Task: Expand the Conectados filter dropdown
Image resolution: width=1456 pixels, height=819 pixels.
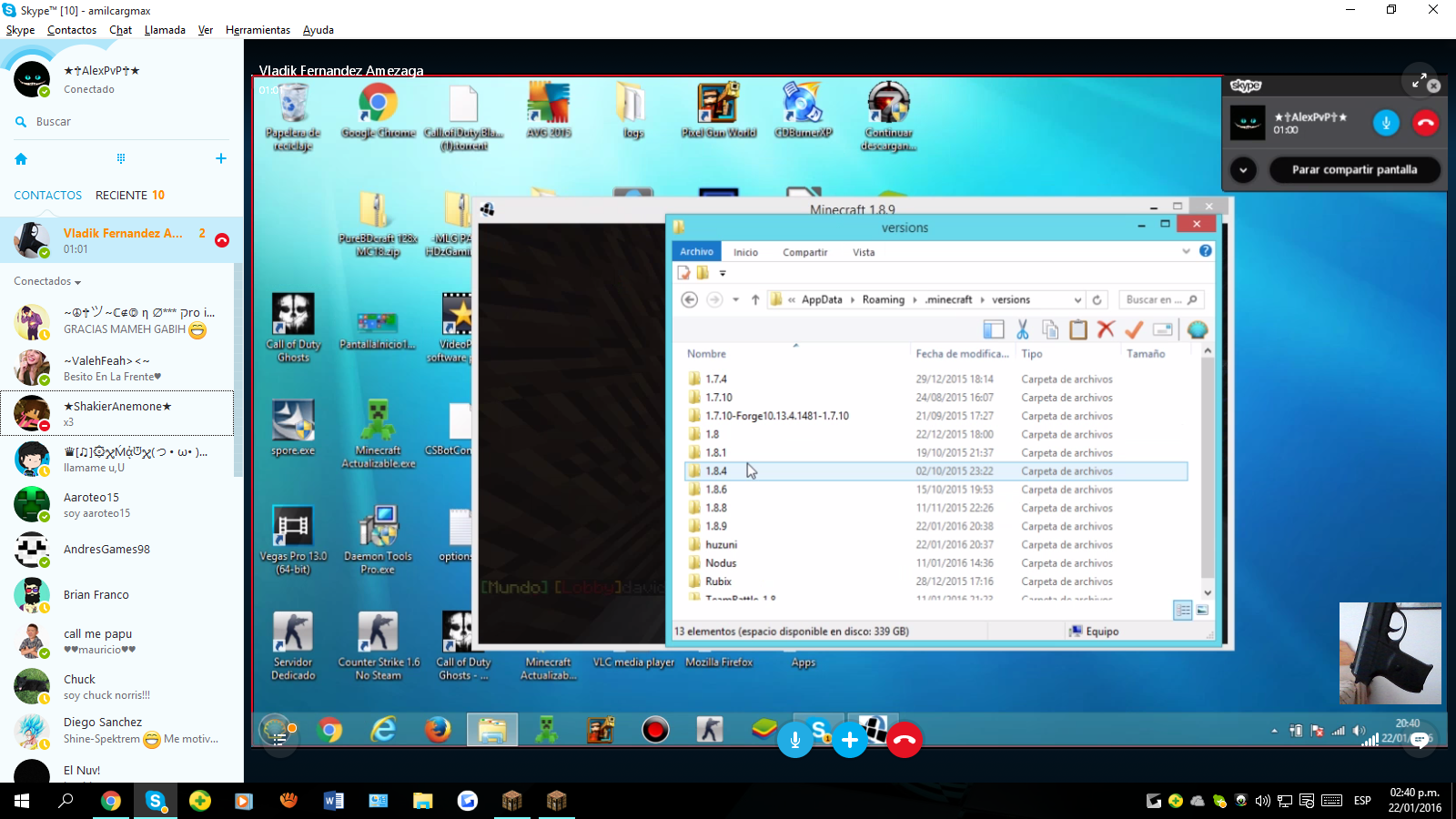Action: tap(47, 282)
